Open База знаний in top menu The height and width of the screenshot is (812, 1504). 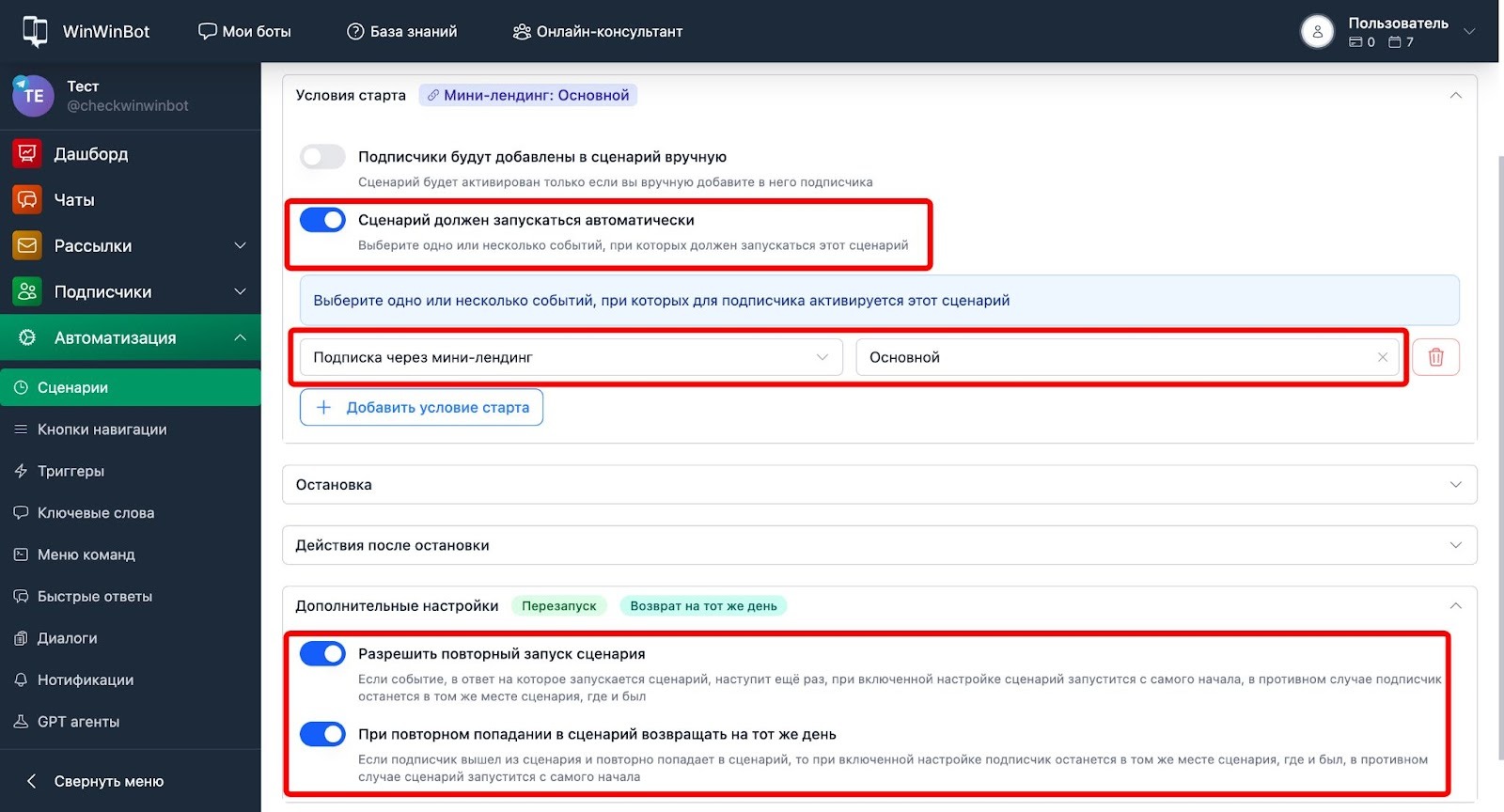tap(402, 32)
